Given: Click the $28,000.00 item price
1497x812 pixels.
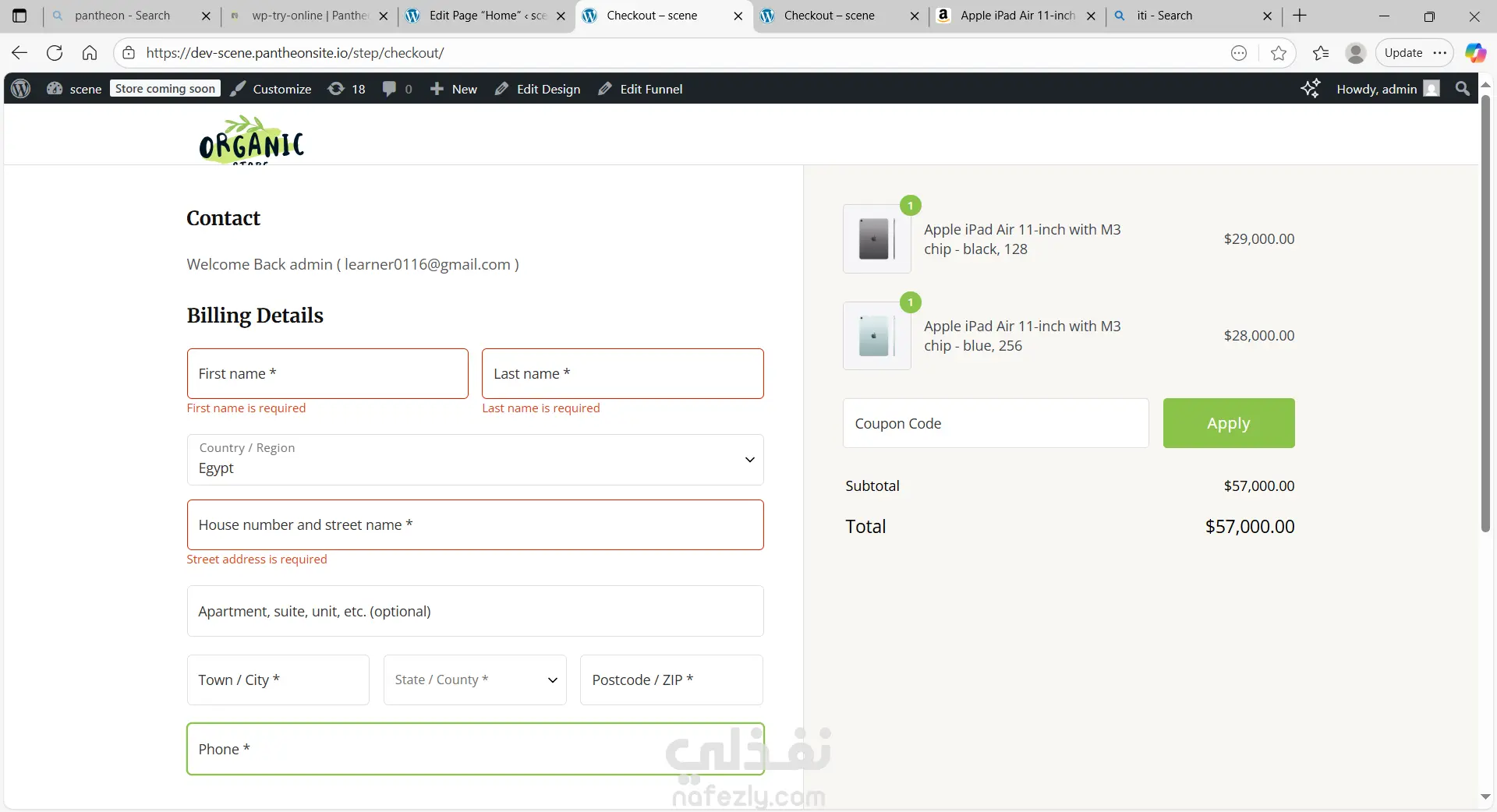Looking at the screenshot, I should (1259, 336).
